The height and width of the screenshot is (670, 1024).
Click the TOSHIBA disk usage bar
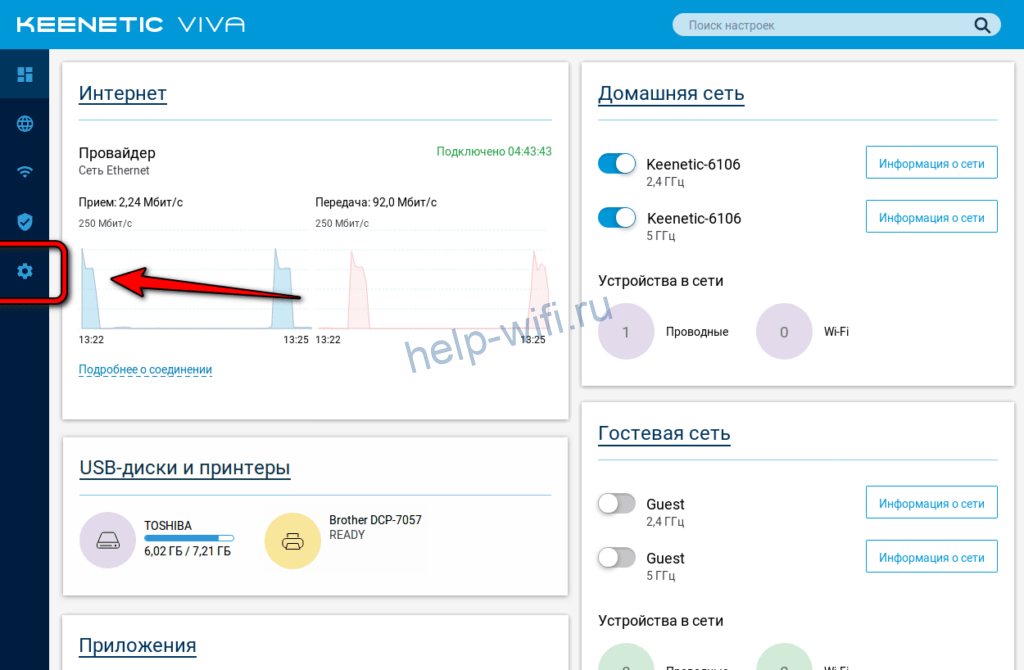point(189,538)
